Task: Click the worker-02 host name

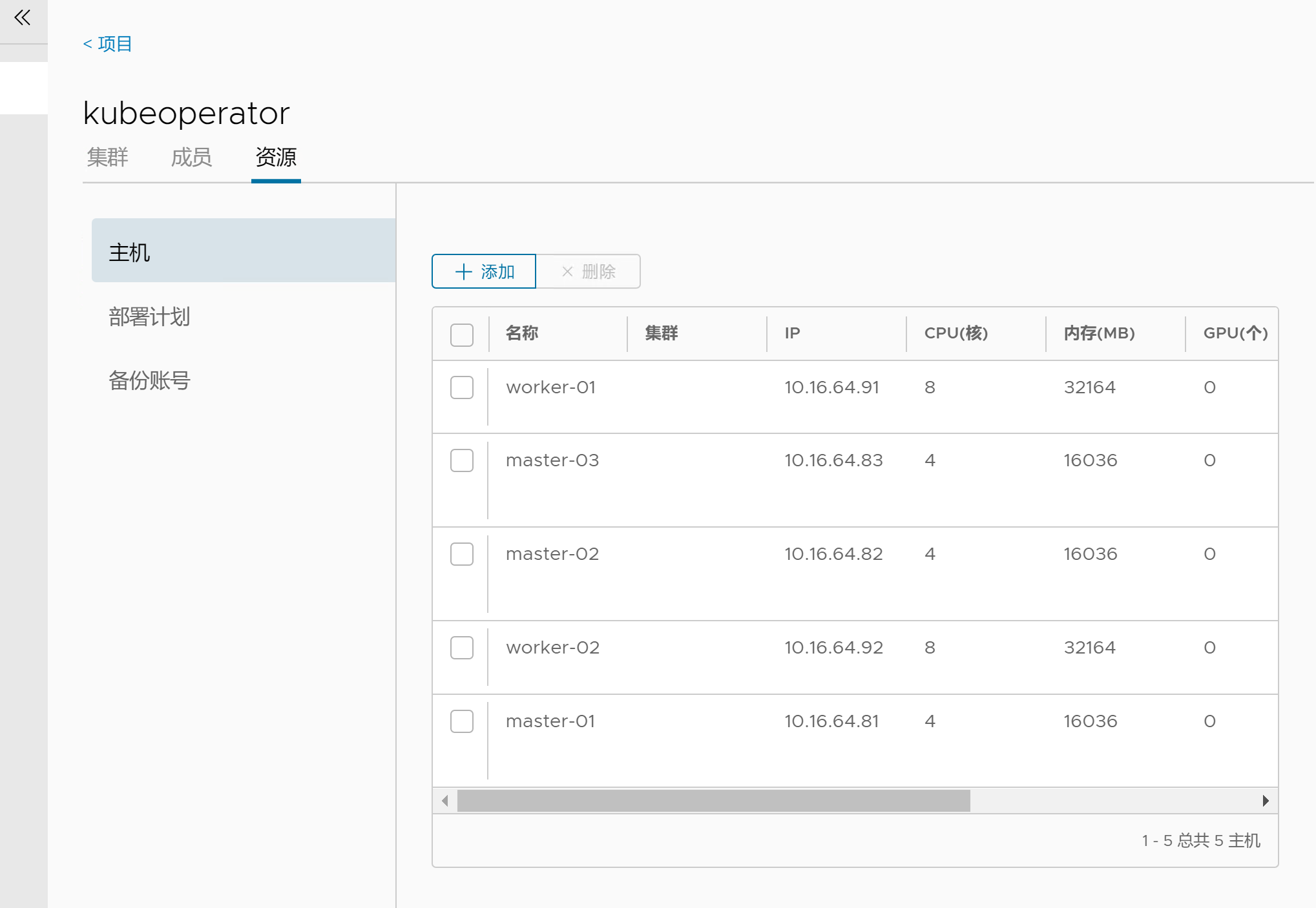Action: tap(553, 648)
